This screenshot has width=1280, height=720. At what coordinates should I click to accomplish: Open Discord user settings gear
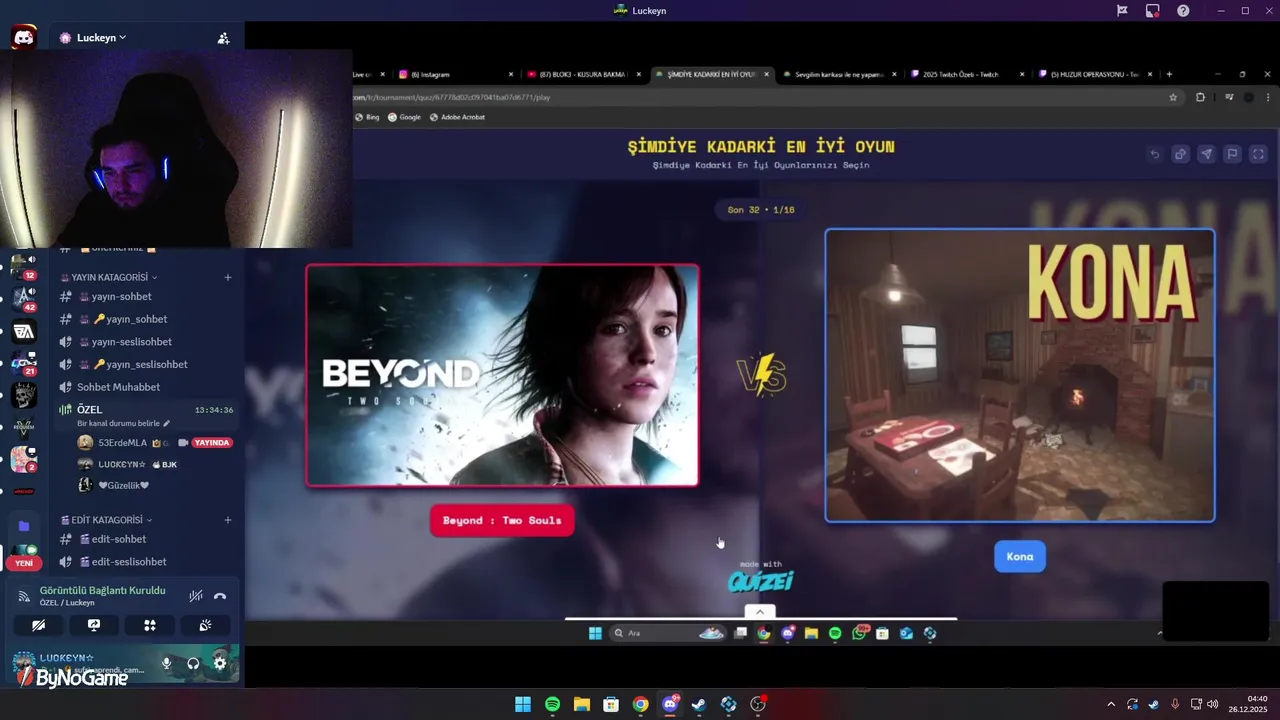pyautogui.click(x=220, y=663)
